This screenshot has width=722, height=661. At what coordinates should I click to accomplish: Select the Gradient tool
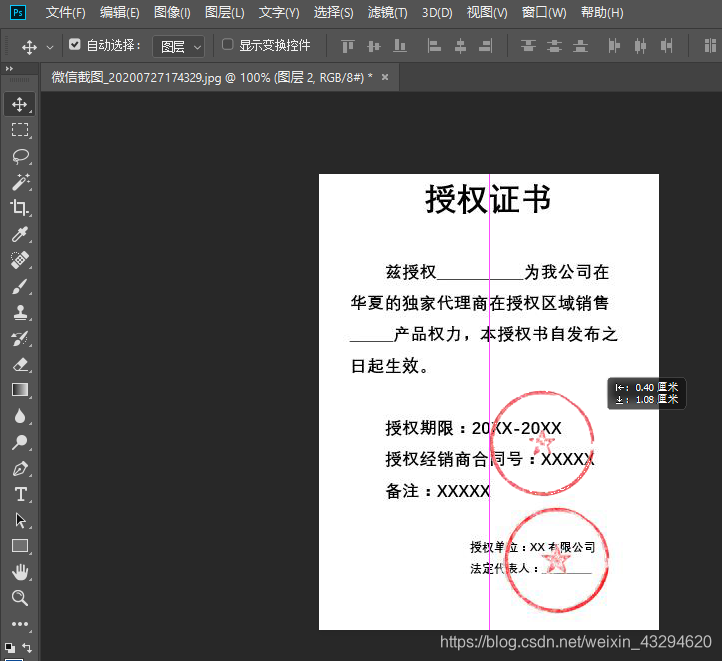(x=20, y=390)
